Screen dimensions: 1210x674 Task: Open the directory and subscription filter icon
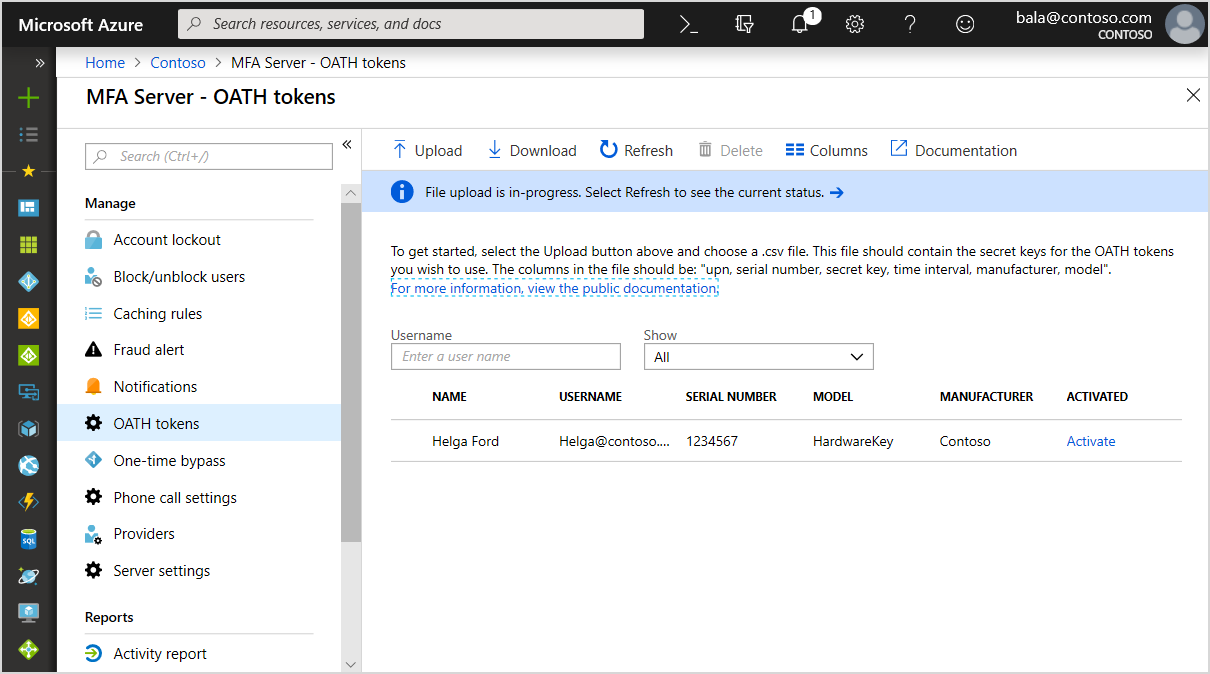click(744, 24)
